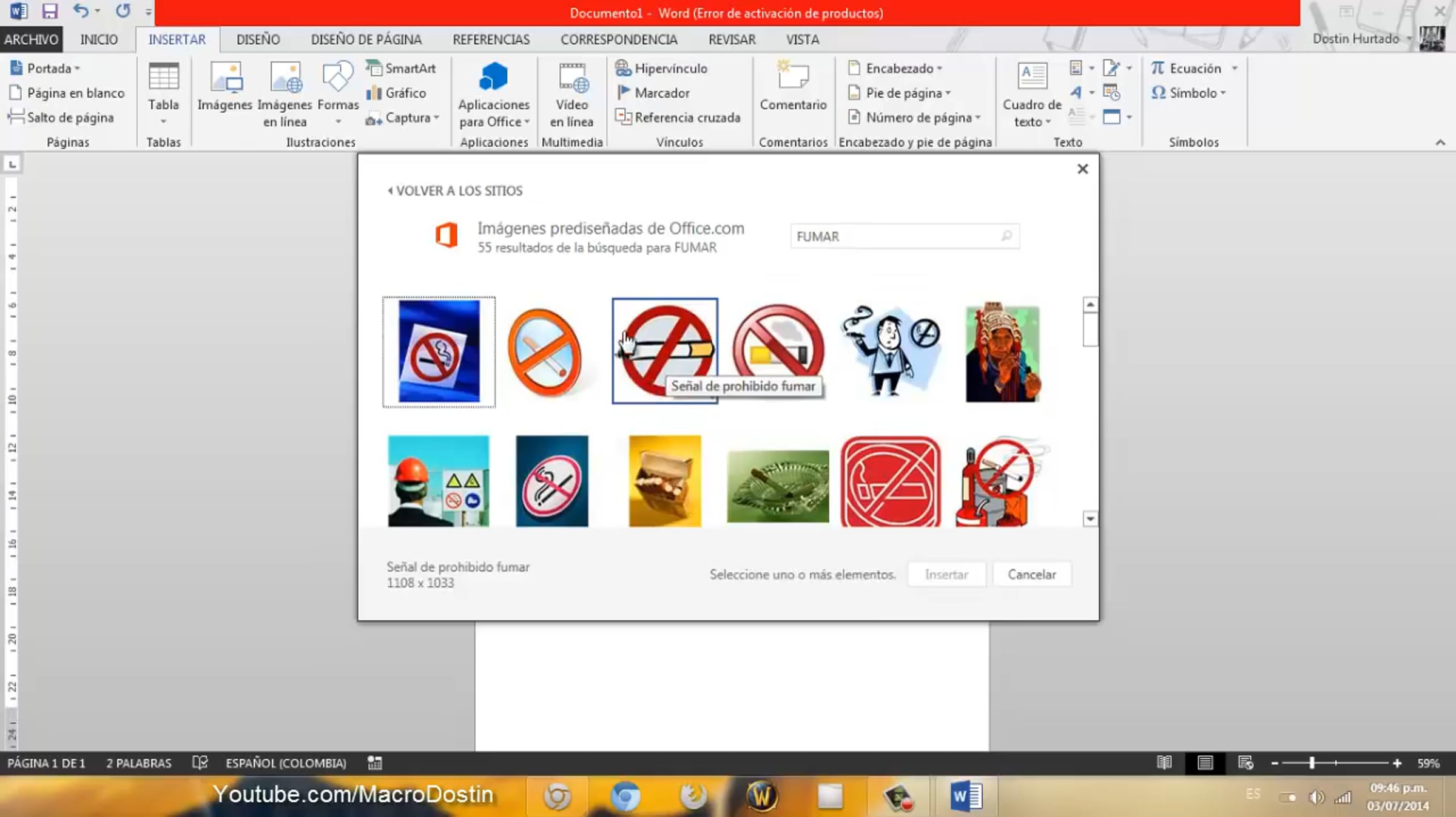Click the Gráfico chart icon
The height and width of the screenshot is (817, 1456).
coord(374,93)
